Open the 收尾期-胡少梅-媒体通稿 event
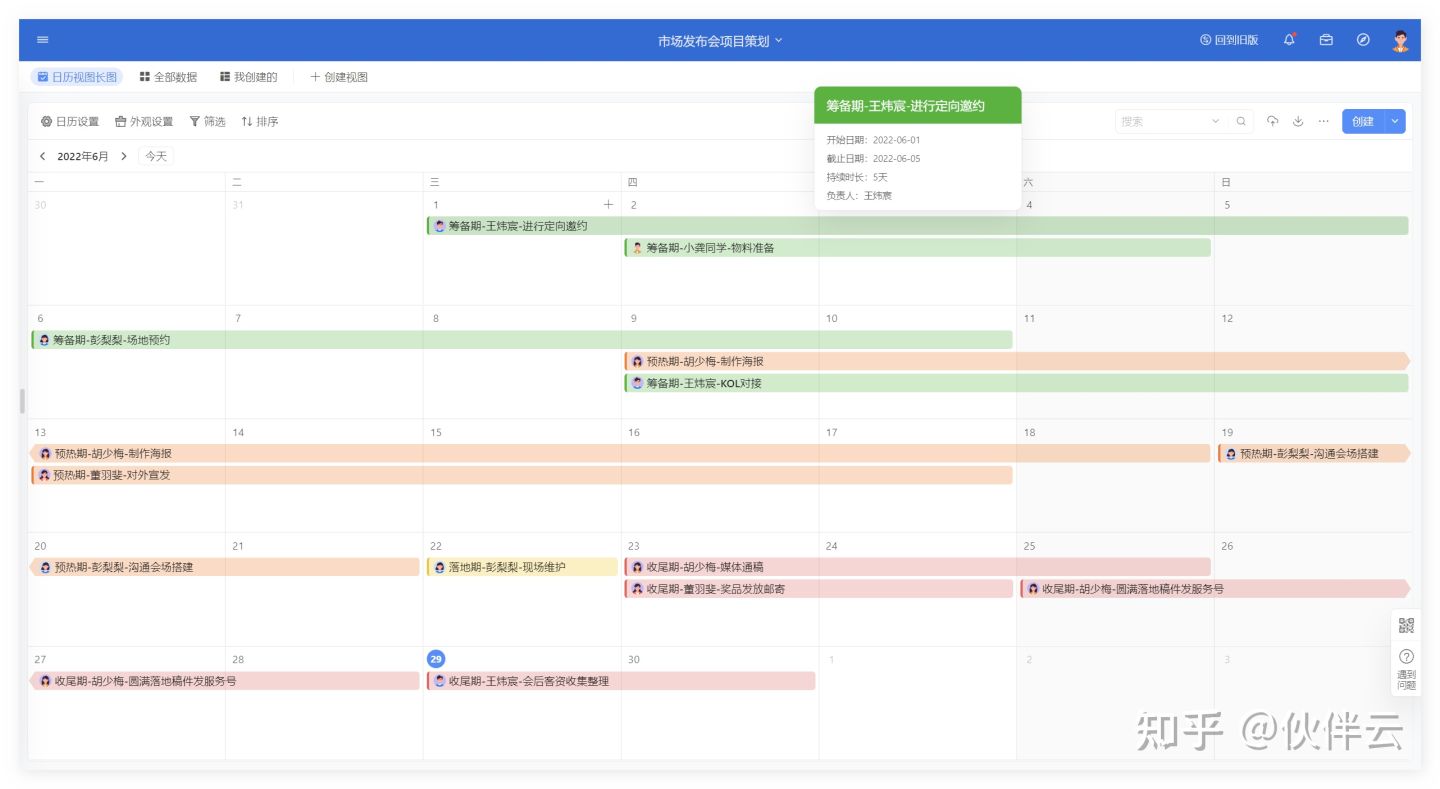The image size is (1440, 789). 917,567
